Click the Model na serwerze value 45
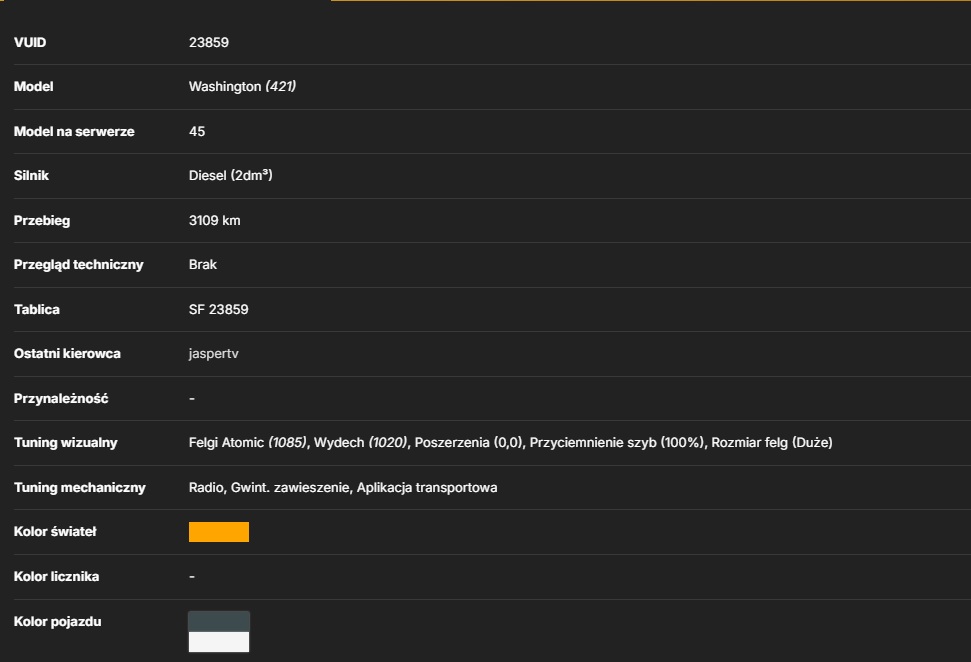This screenshot has width=971, height=662. pos(197,131)
